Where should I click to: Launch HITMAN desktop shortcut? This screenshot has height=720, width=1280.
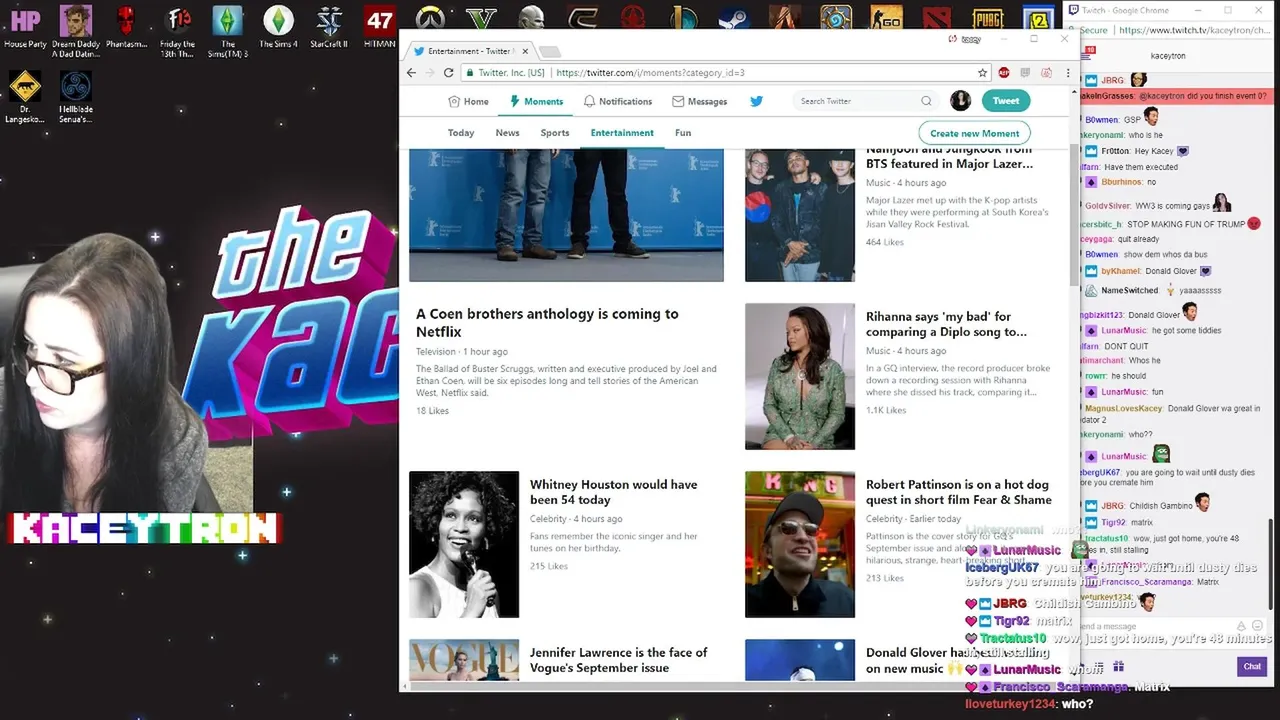click(x=380, y=28)
